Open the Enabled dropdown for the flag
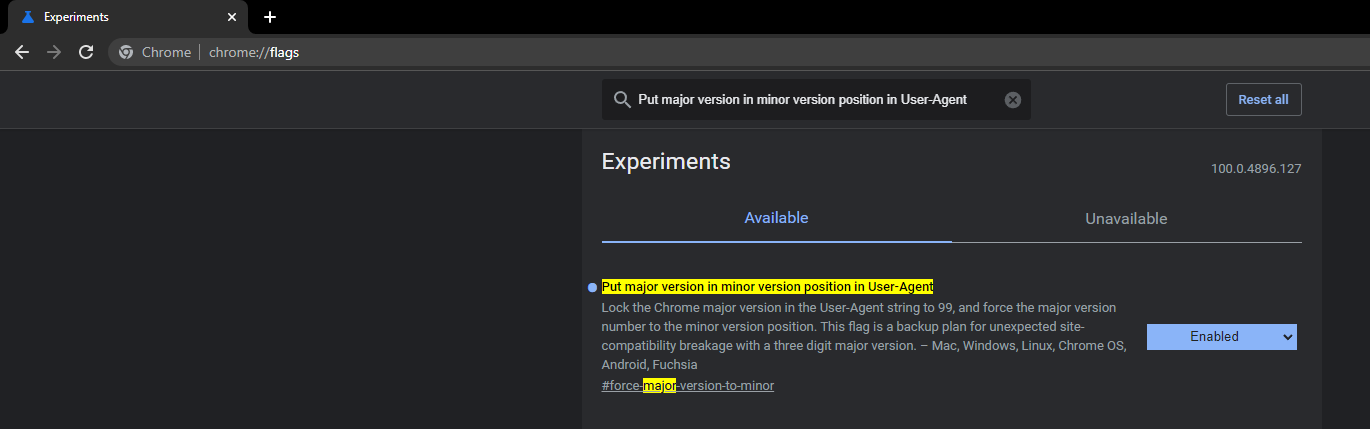The width and height of the screenshot is (1370, 429). [1221, 337]
